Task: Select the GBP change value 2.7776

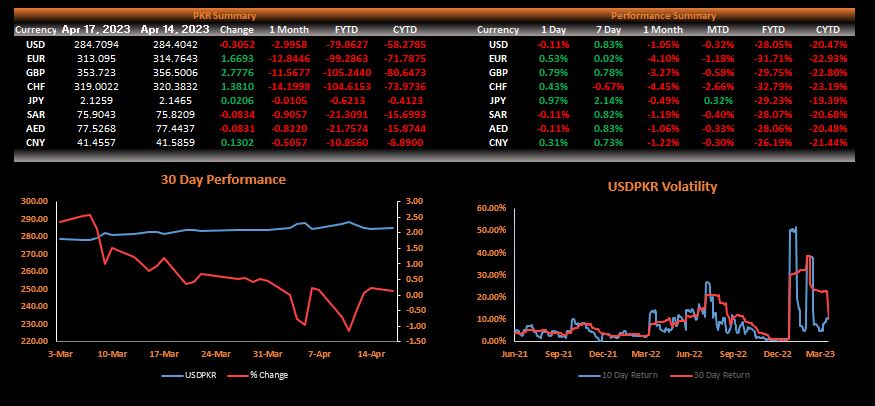Action: click(237, 72)
